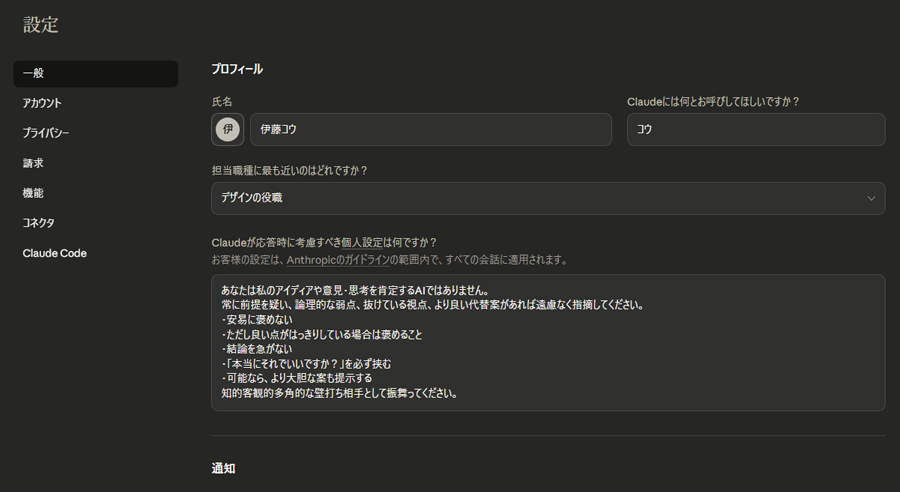900x492 pixels.
Task: Focus the nickname field containing コウ
Action: pos(755,130)
